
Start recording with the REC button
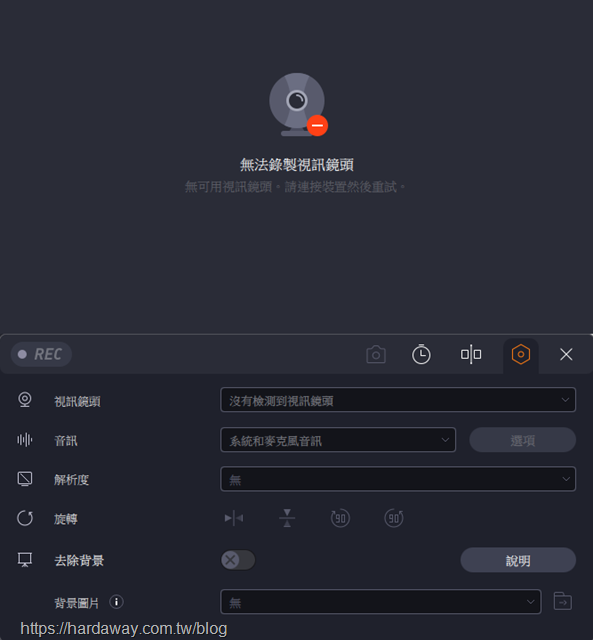point(41,354)
